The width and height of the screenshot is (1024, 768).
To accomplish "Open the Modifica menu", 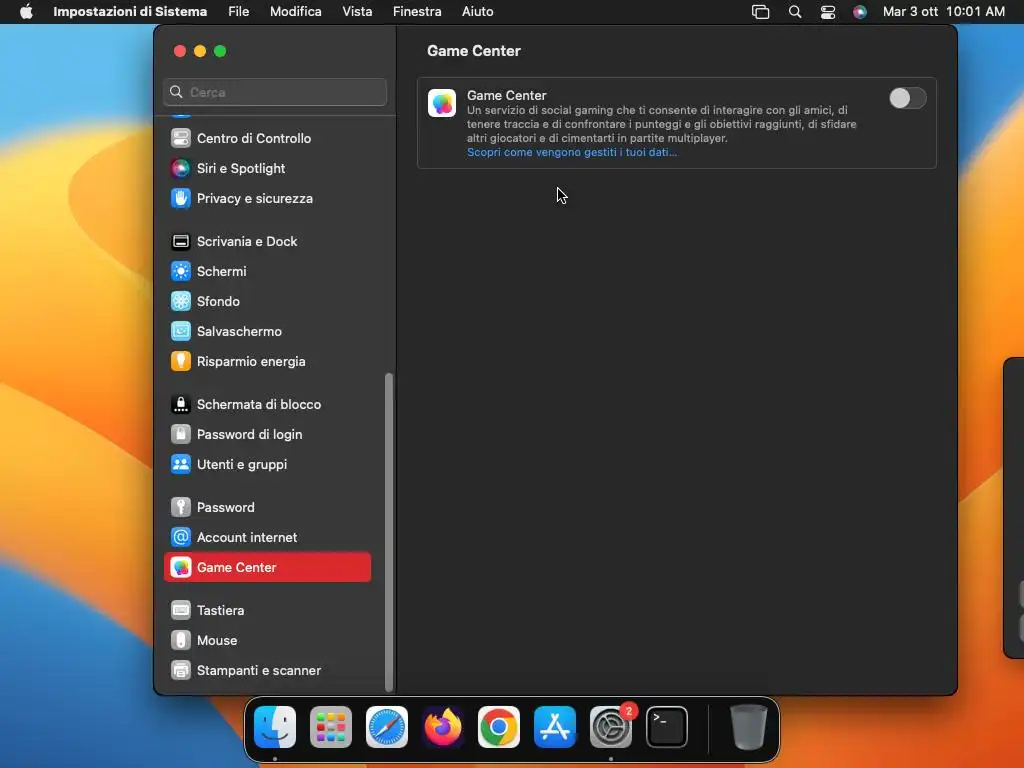I will tap(296, 12).
